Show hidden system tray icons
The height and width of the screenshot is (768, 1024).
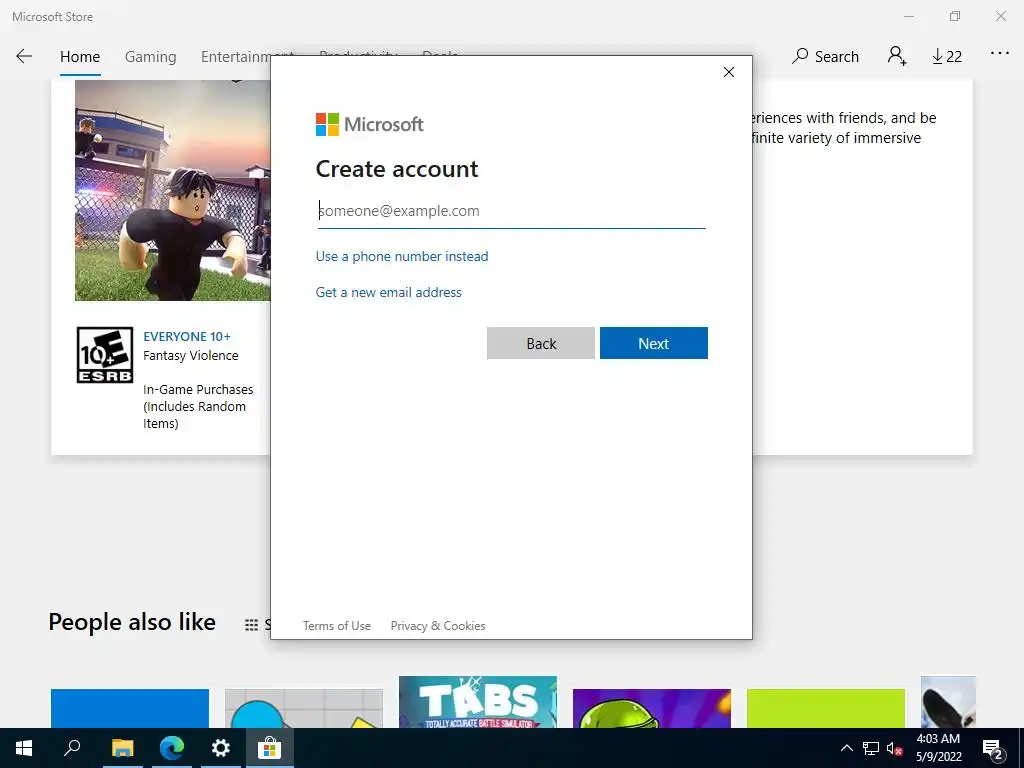pyautogui.click(x=846, y=748)
